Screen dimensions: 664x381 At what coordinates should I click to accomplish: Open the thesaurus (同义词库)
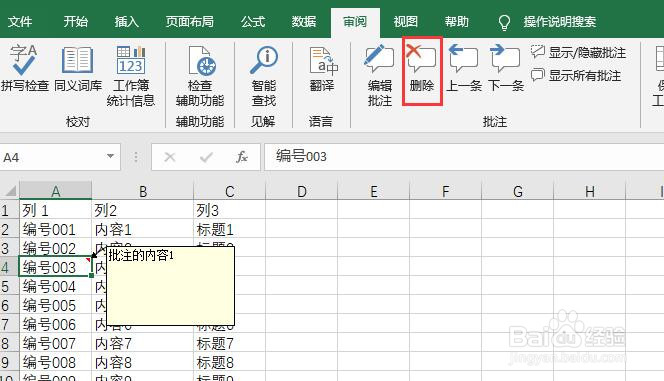coord(78,69)
